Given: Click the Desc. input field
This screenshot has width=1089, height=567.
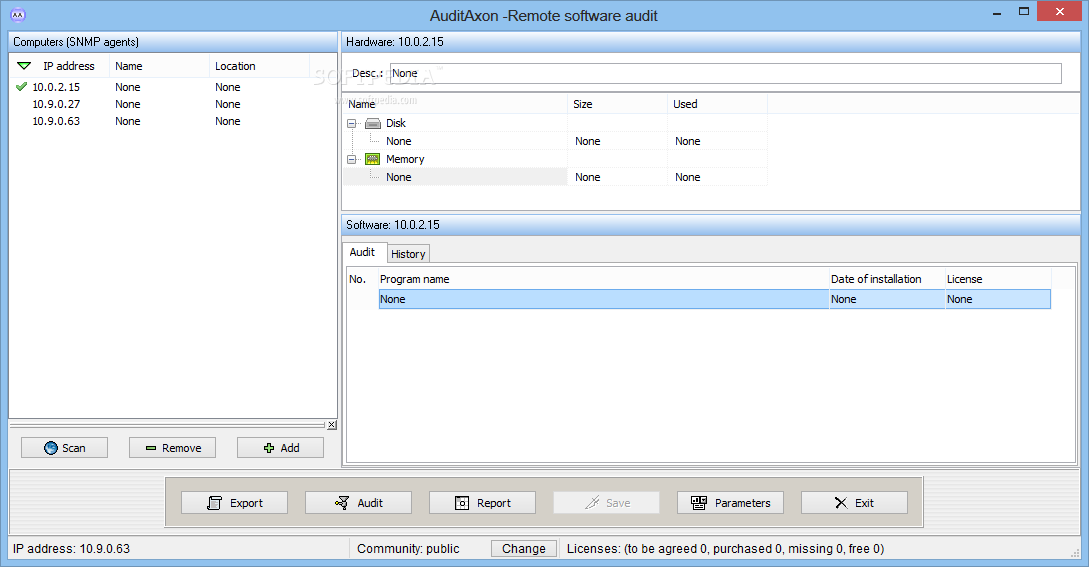Looking at the screenshot, I should click(x=726, y=73).
